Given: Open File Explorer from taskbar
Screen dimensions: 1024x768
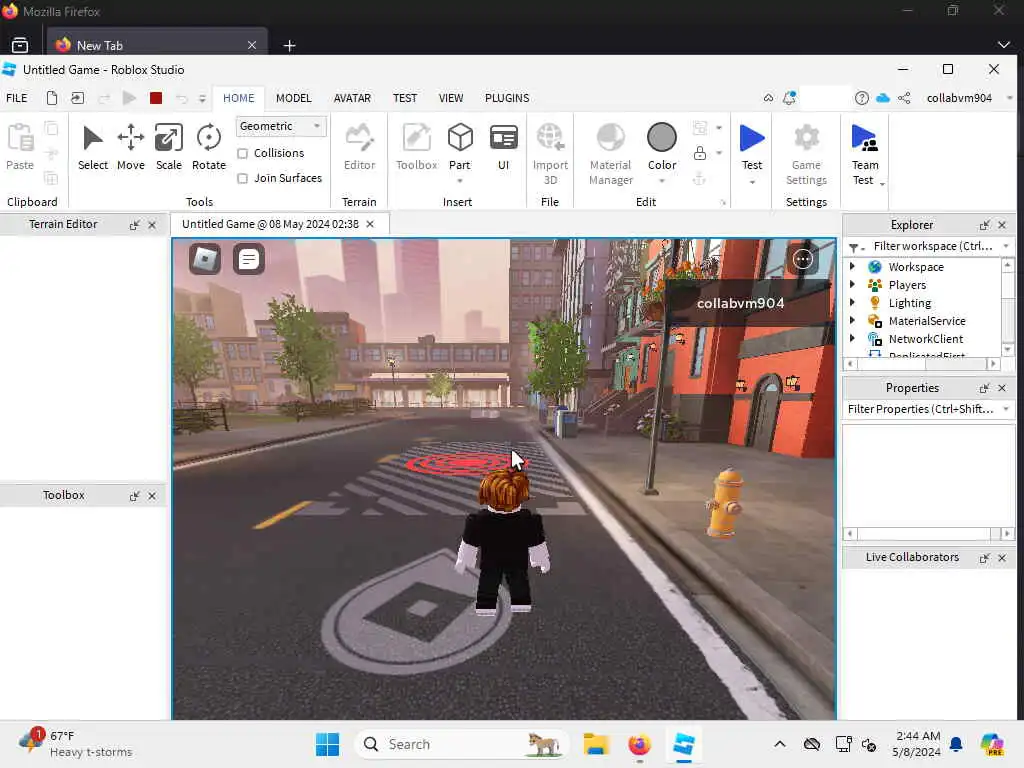Looking at the screenshot, I should point(596,744).
